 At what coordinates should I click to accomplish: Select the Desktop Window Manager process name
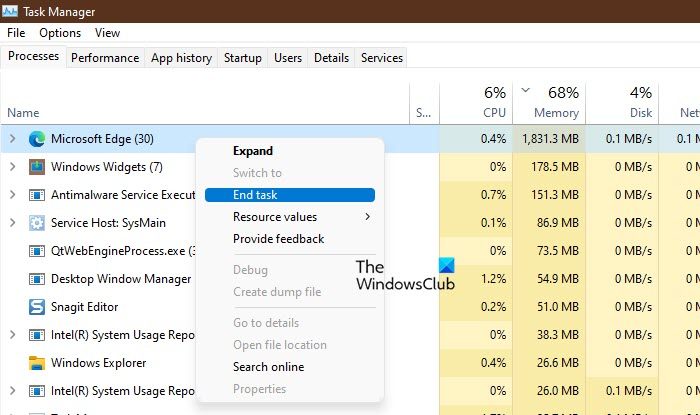(x=121, y=279)
